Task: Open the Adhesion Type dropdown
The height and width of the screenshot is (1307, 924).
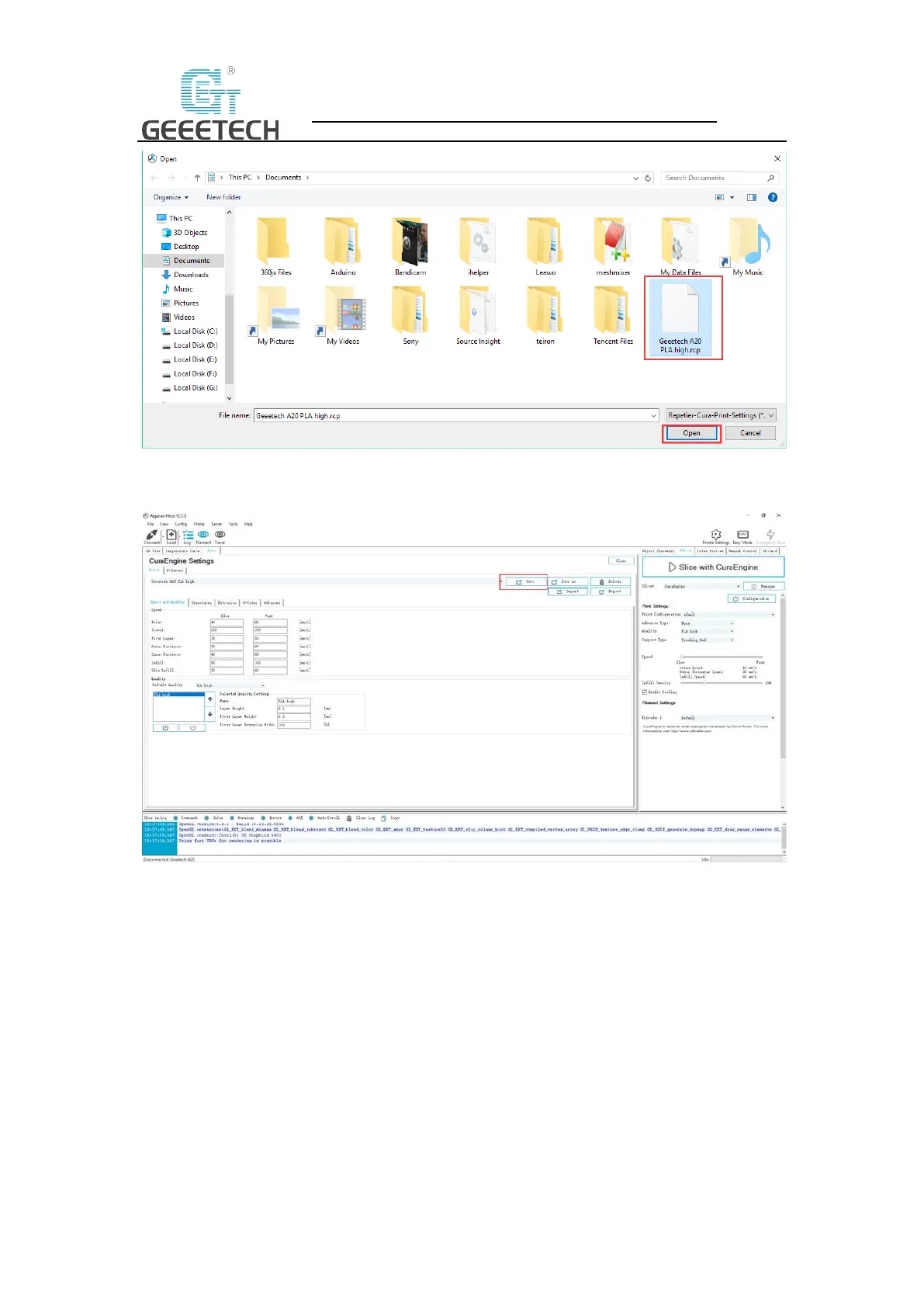Action: point(707,623)
